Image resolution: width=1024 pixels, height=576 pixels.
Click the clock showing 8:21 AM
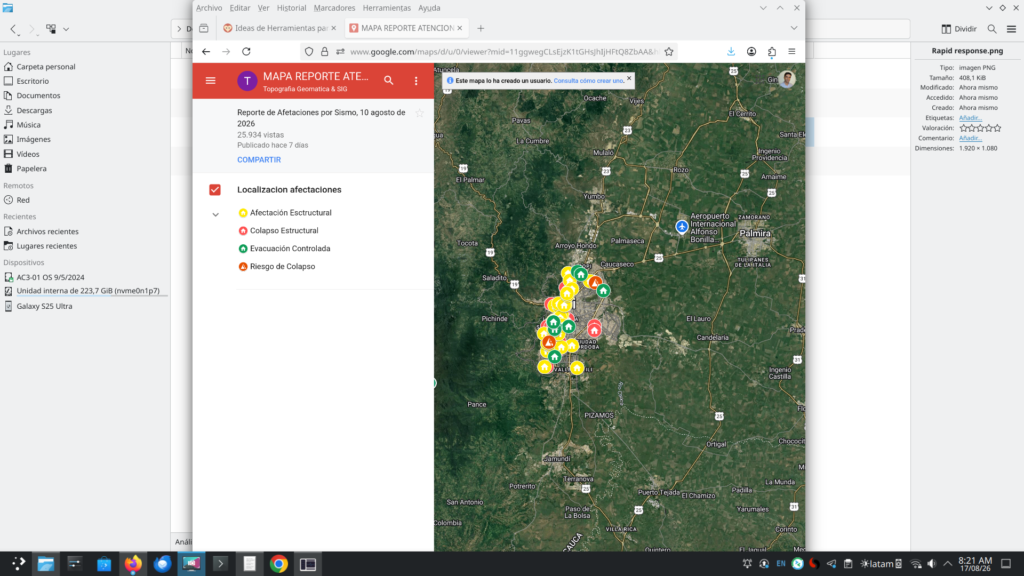tap(975, 564)
